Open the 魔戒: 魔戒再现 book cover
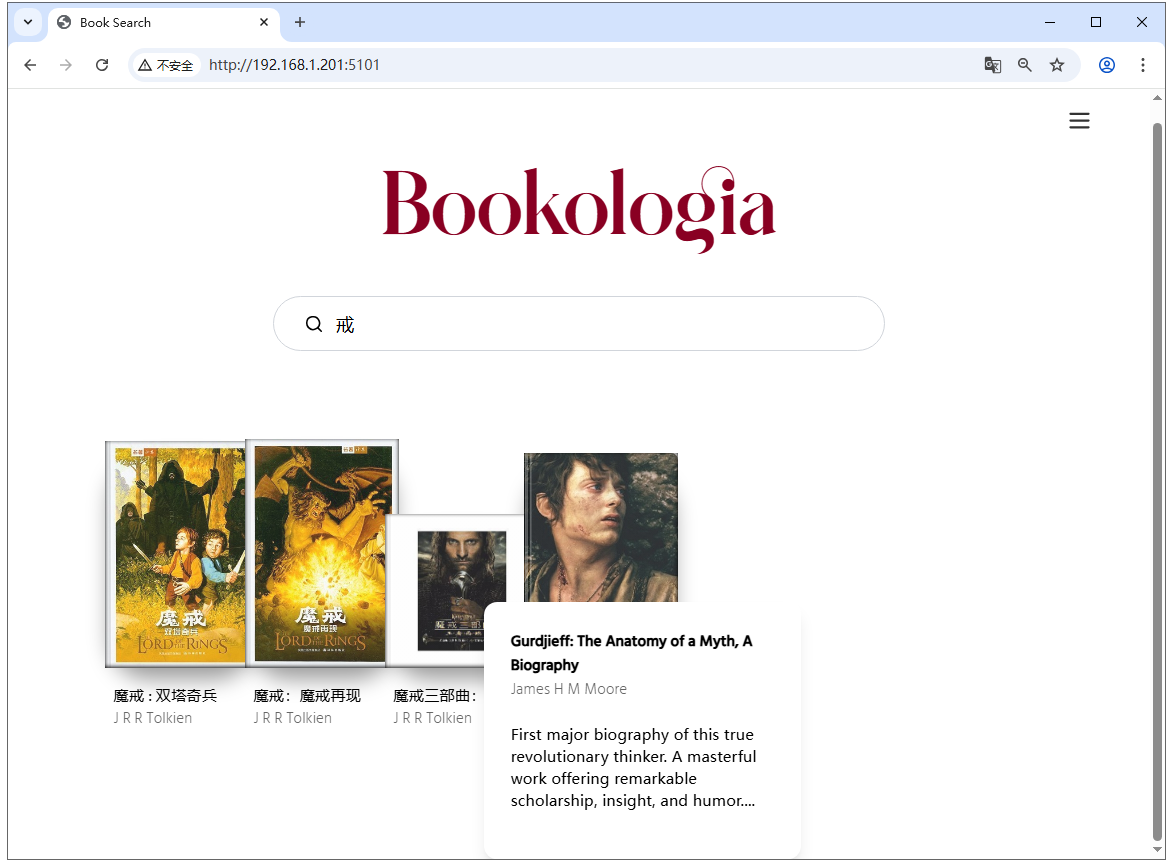The width and height of the screenshot is (1173, 867). pyautogui.click(x=322, y=553)
